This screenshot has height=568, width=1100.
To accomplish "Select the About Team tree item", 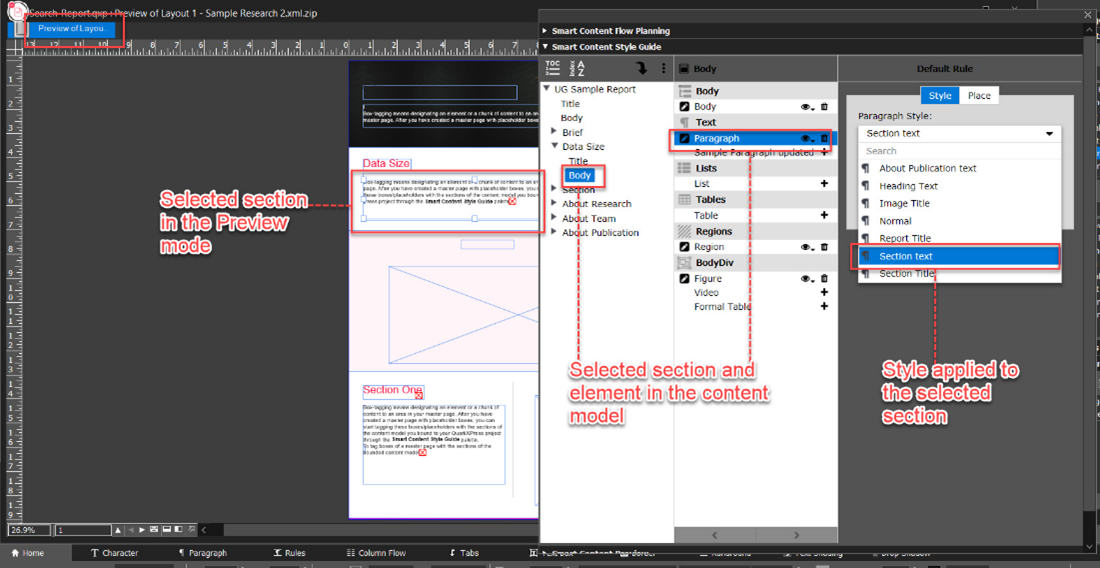I will [x=589, y=218].
